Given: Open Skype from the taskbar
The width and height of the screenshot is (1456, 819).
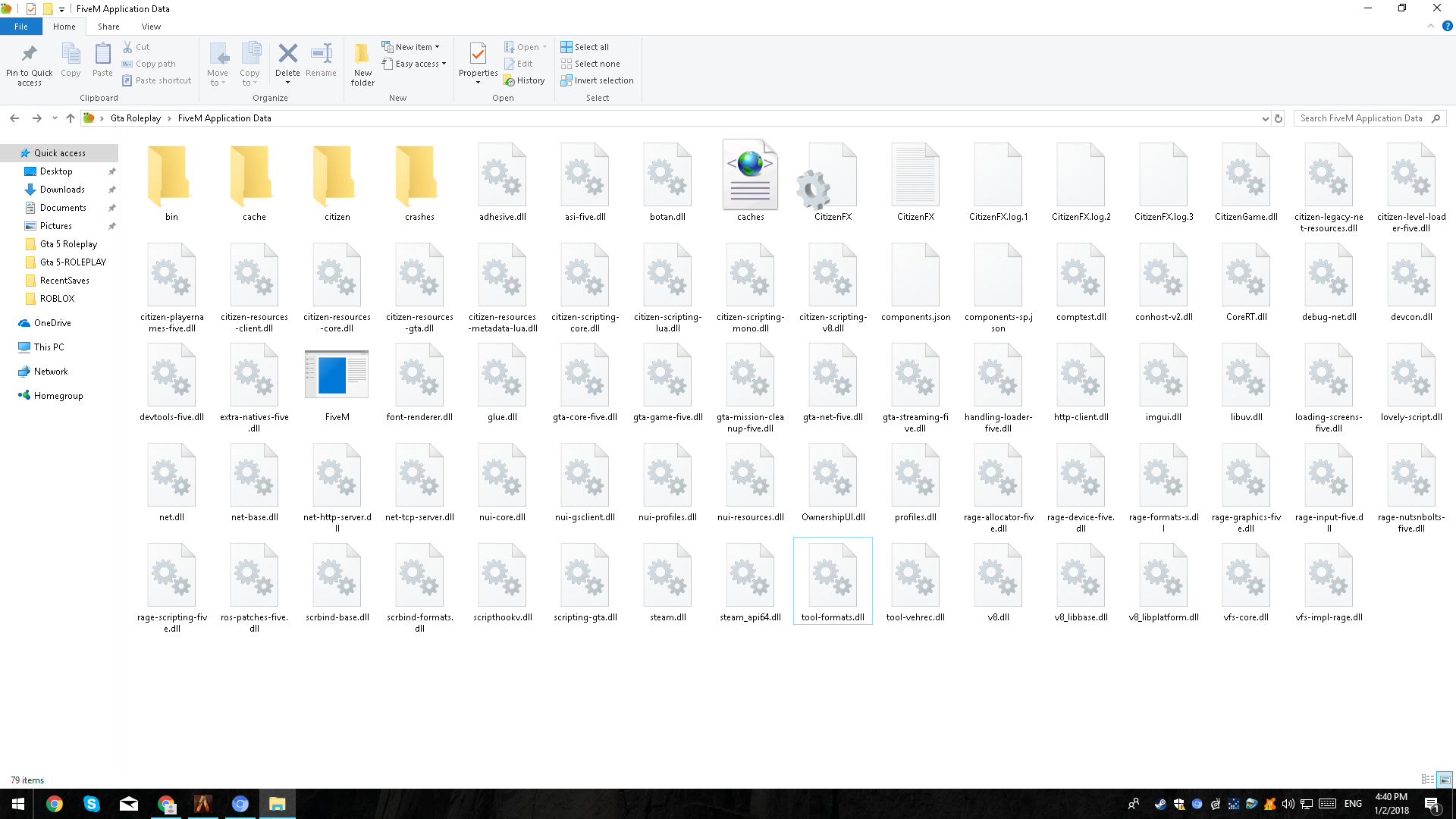Looking at the screenshot, I should [x=92, y=804].
